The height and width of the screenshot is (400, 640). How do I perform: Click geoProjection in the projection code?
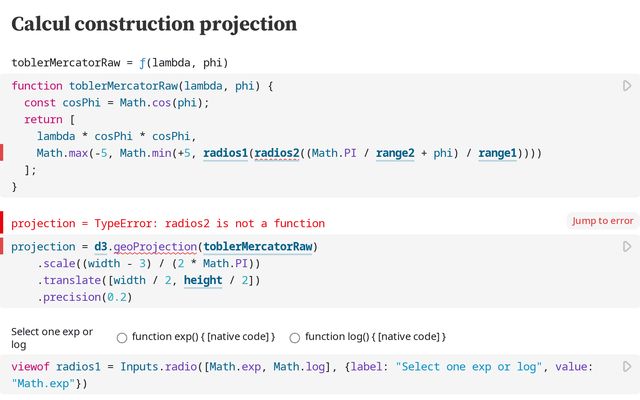pyautogui.click(x=153, y=247)
